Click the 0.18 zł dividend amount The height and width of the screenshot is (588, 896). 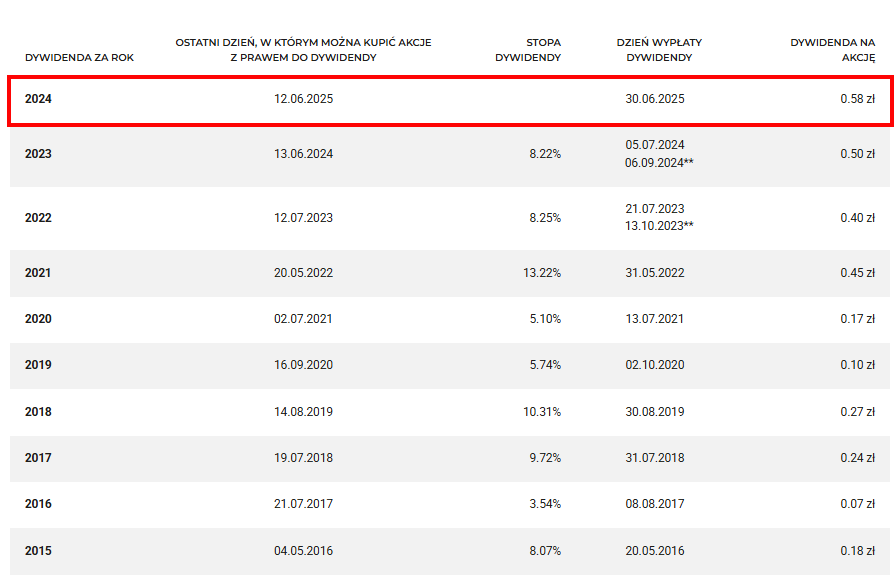[857, 551]
